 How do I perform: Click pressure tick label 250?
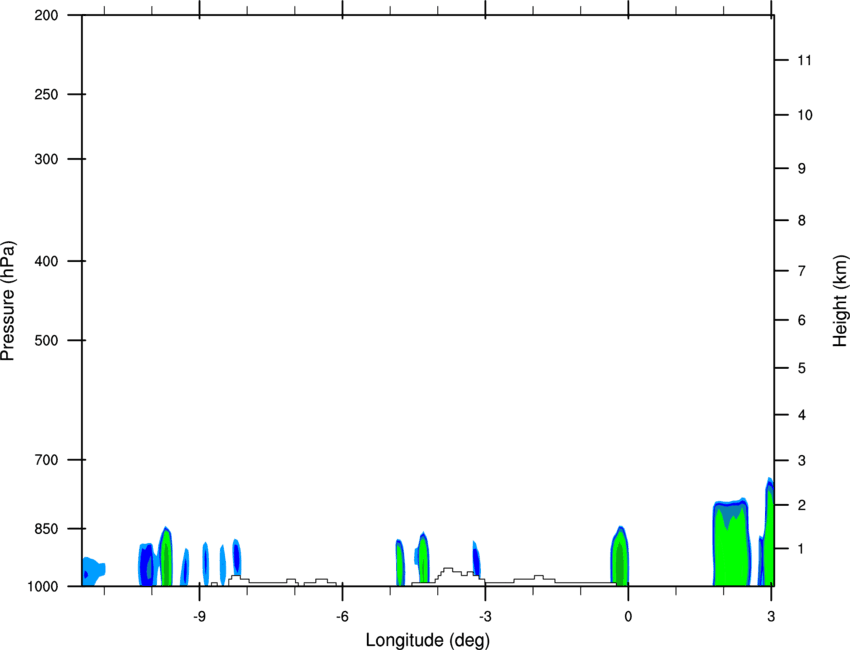click(46, 94)
